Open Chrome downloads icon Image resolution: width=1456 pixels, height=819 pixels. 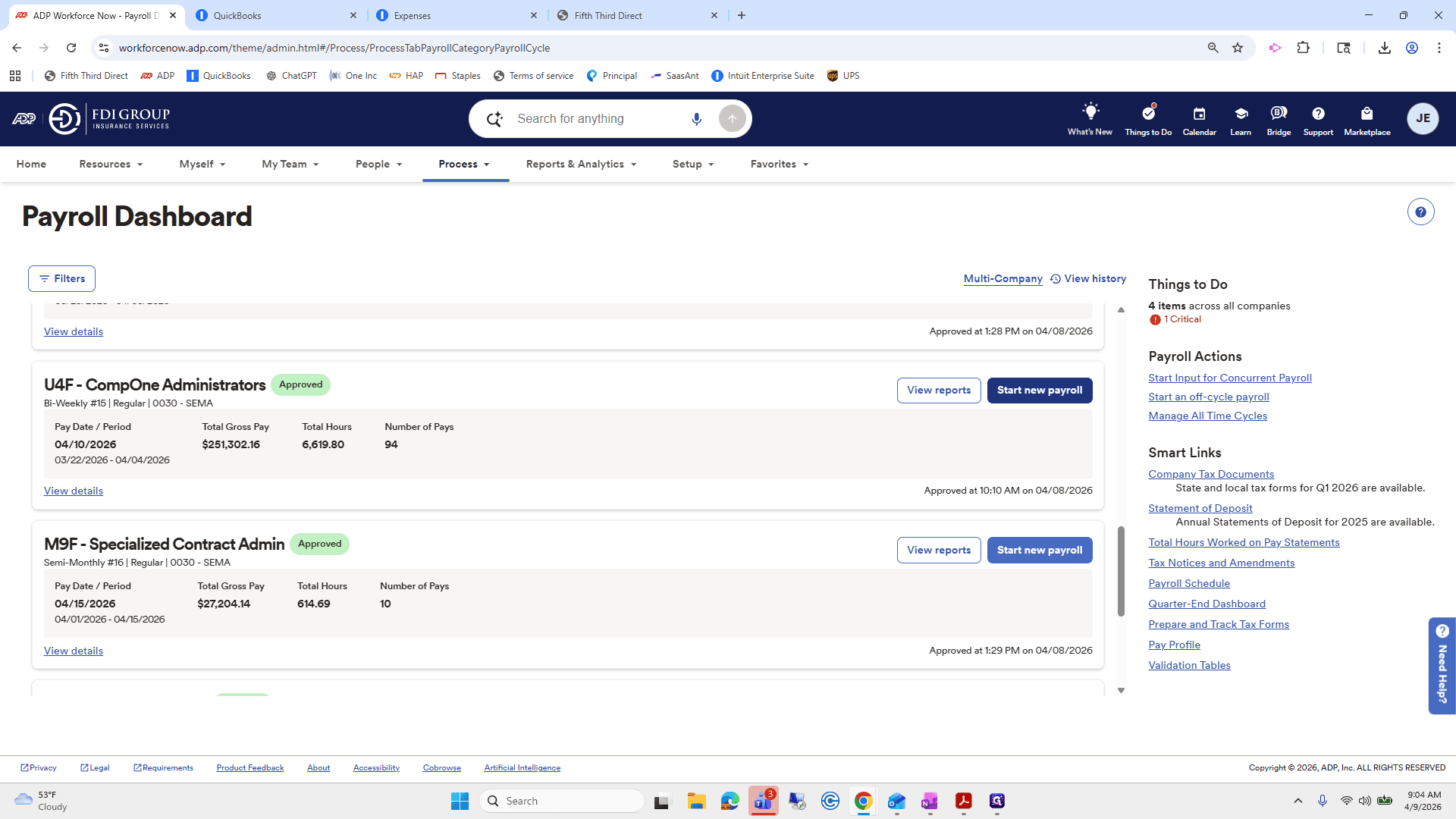[x=1384, y=48]
